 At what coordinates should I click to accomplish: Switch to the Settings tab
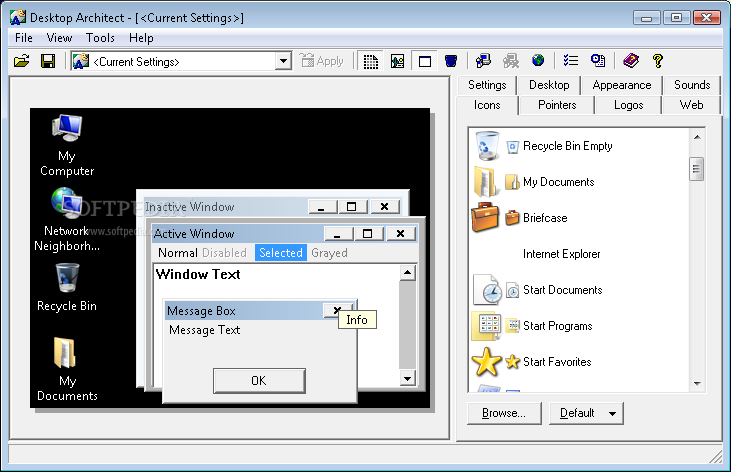[487, 85]
